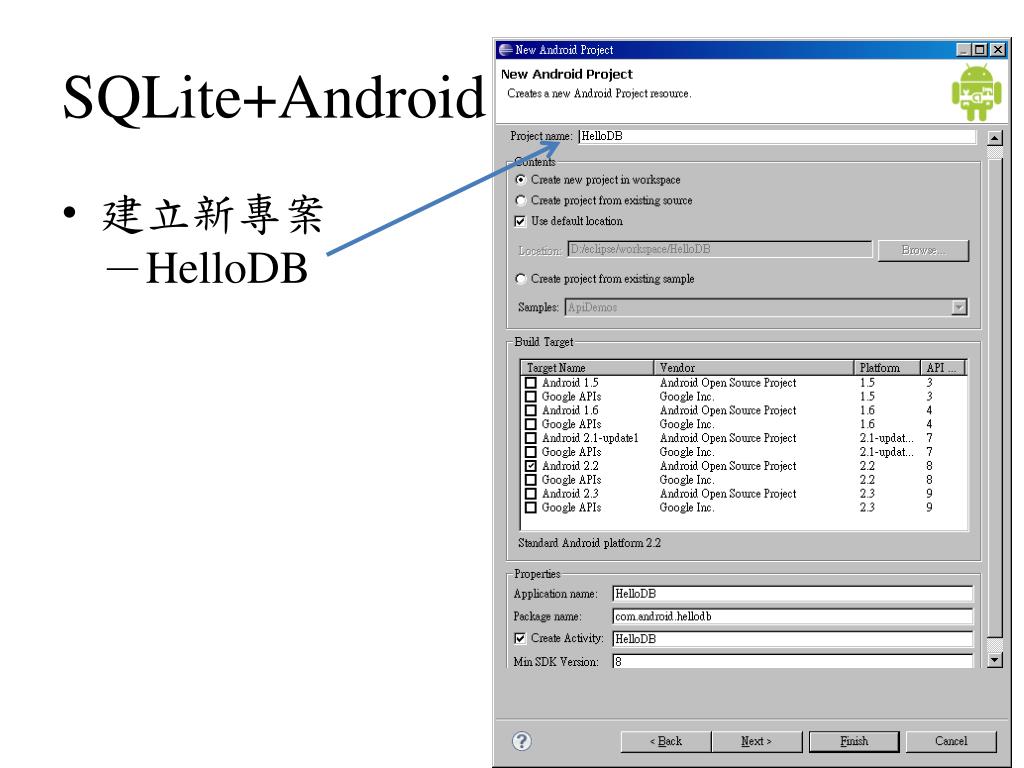Click the Cancel button
The image size is (1024, 768).
pyautogui.click(x=951, y=741)
